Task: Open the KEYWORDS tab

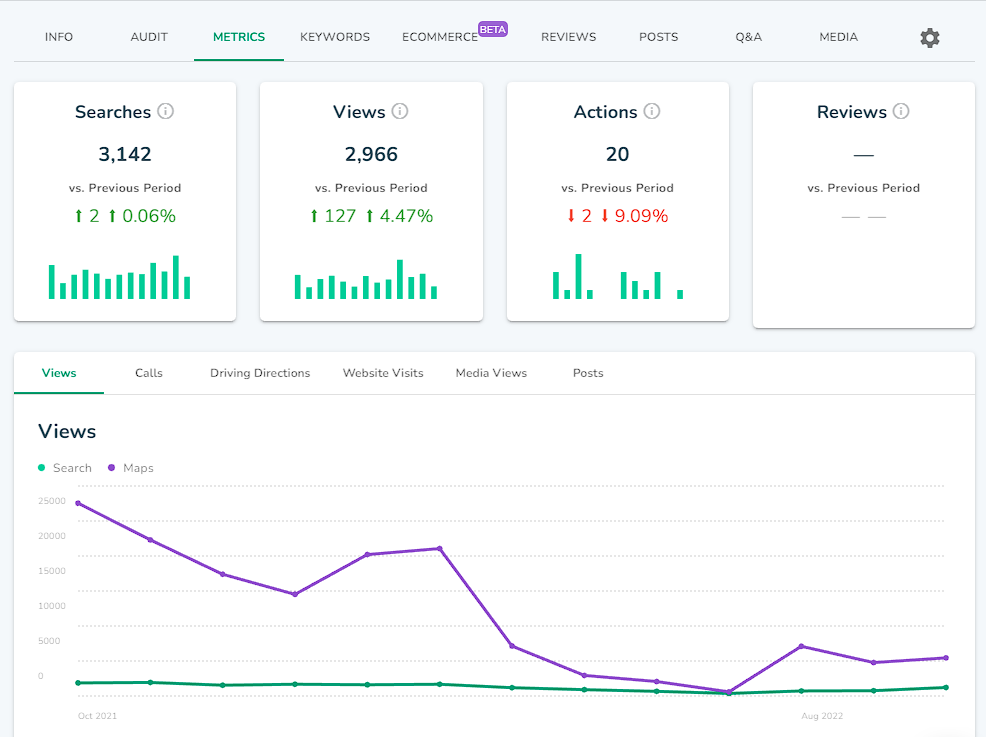Action: 335,37
